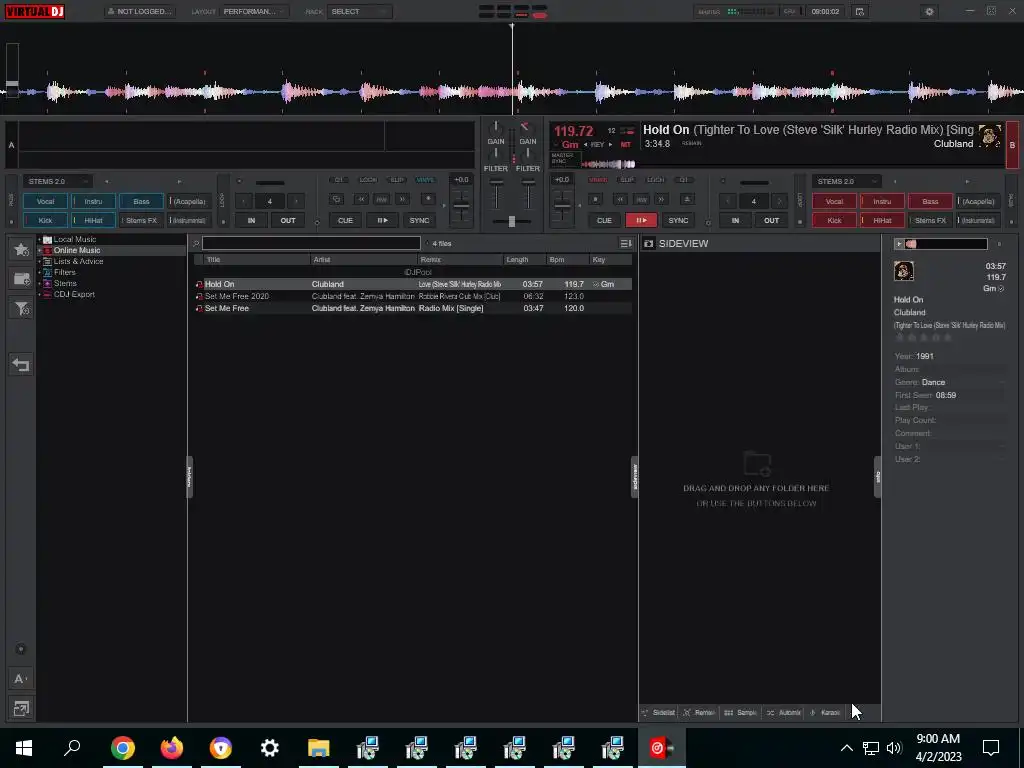1024x768 pixels.
Task: Click the loop icon button on deck A
Action: (337, 199)
